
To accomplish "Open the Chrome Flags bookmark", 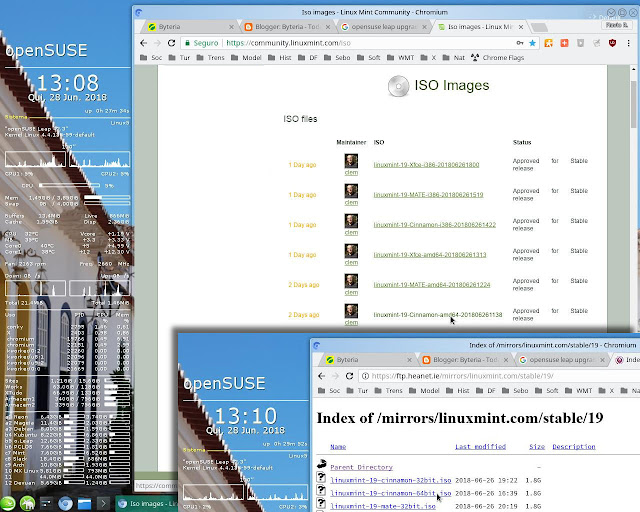I will 498,58.
